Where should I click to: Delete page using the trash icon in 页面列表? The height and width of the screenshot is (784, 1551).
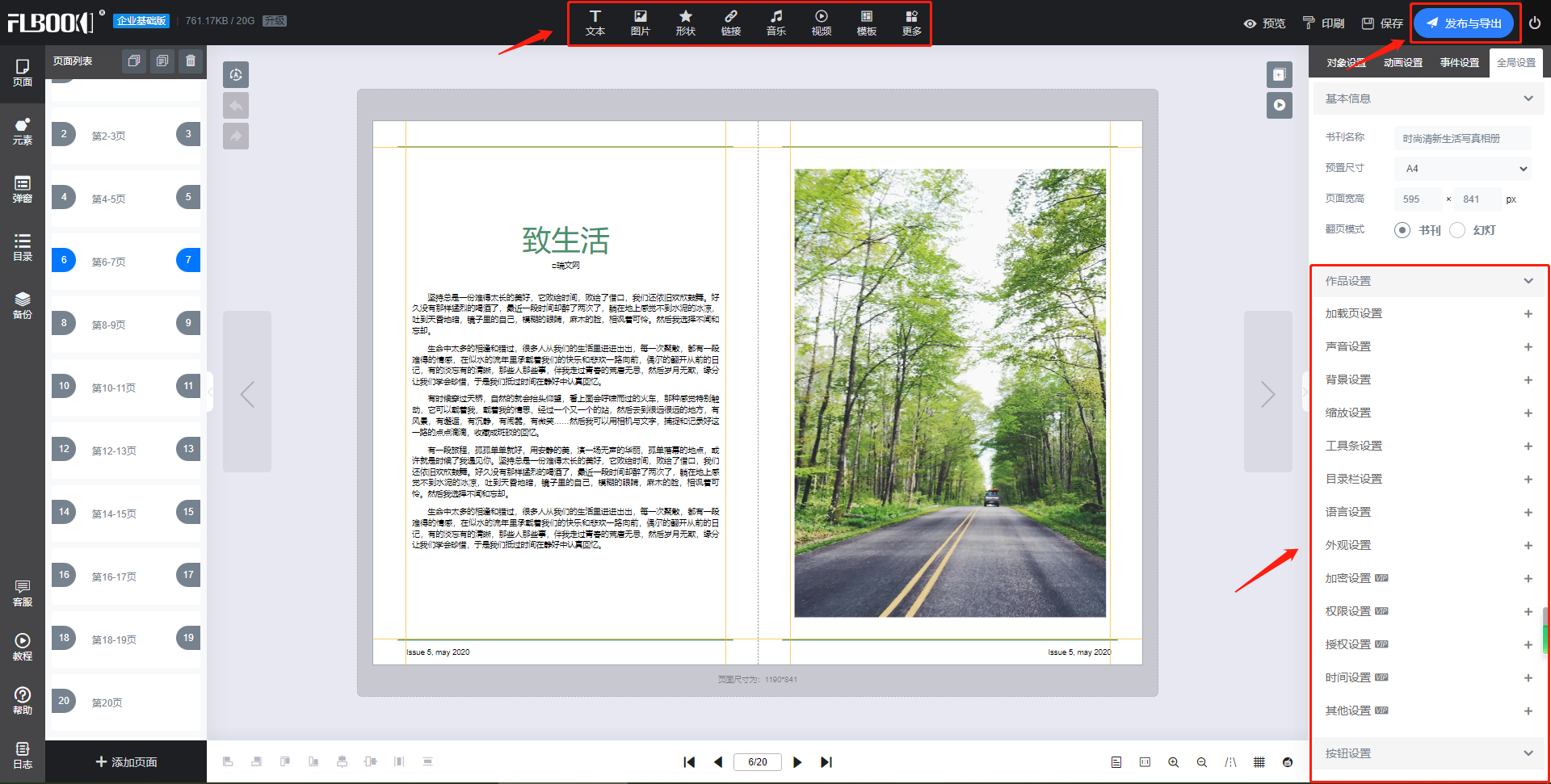191,61
